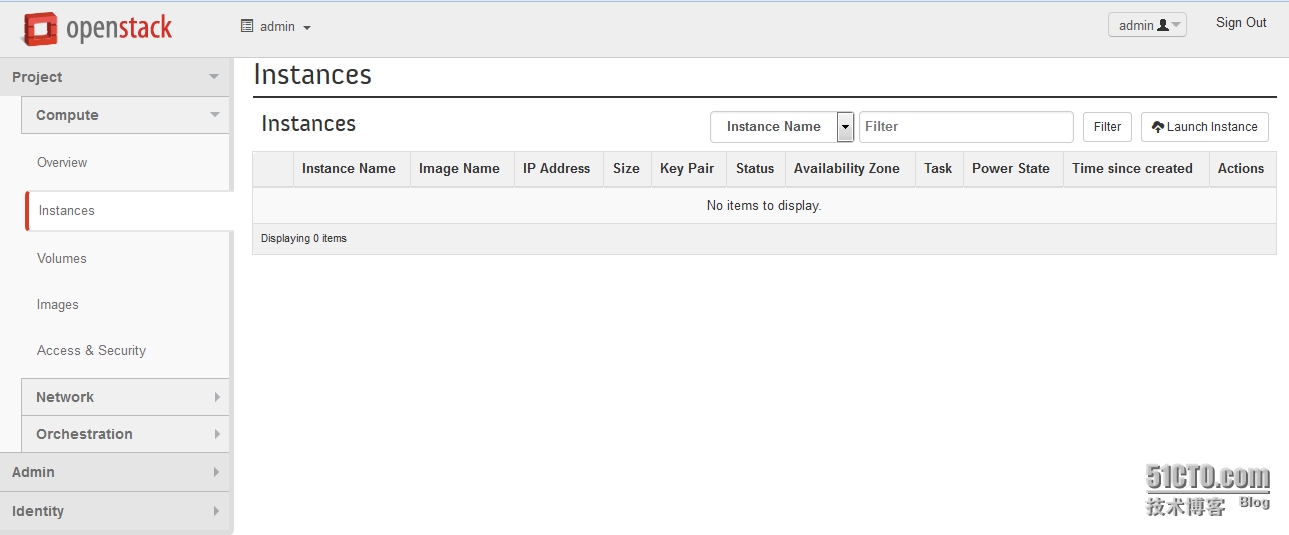The image size is (1289, 535).
Task: Expand the Orchestration panel
Action: pyautogui.click(x=125, y=434)
